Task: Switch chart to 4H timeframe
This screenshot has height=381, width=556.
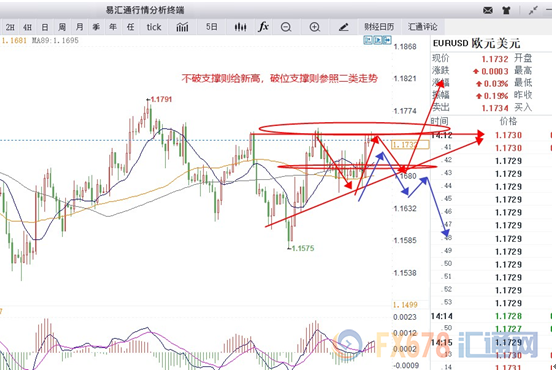Action: 27,27
